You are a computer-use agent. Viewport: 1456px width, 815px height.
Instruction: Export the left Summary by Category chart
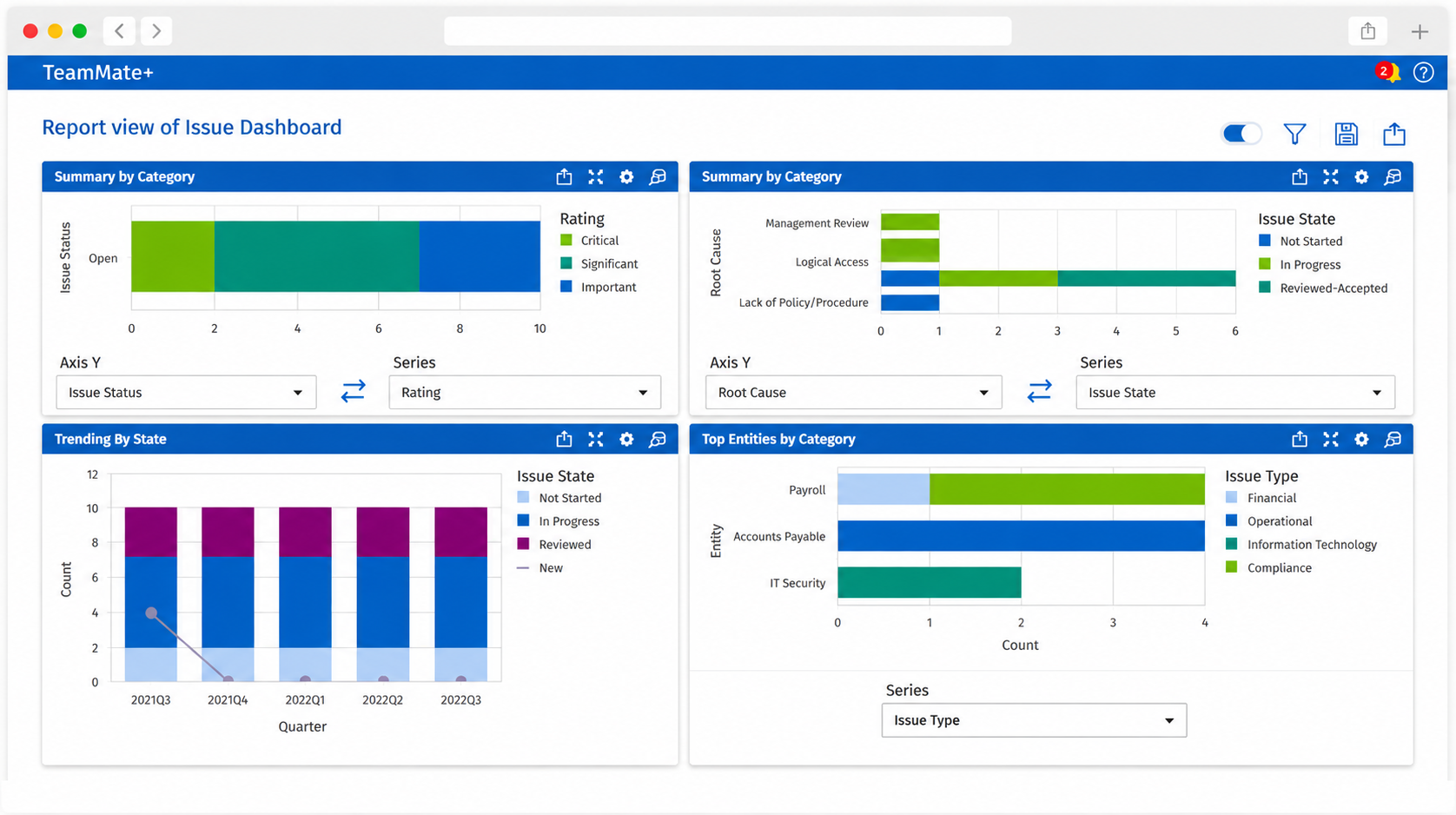[564, 176]
